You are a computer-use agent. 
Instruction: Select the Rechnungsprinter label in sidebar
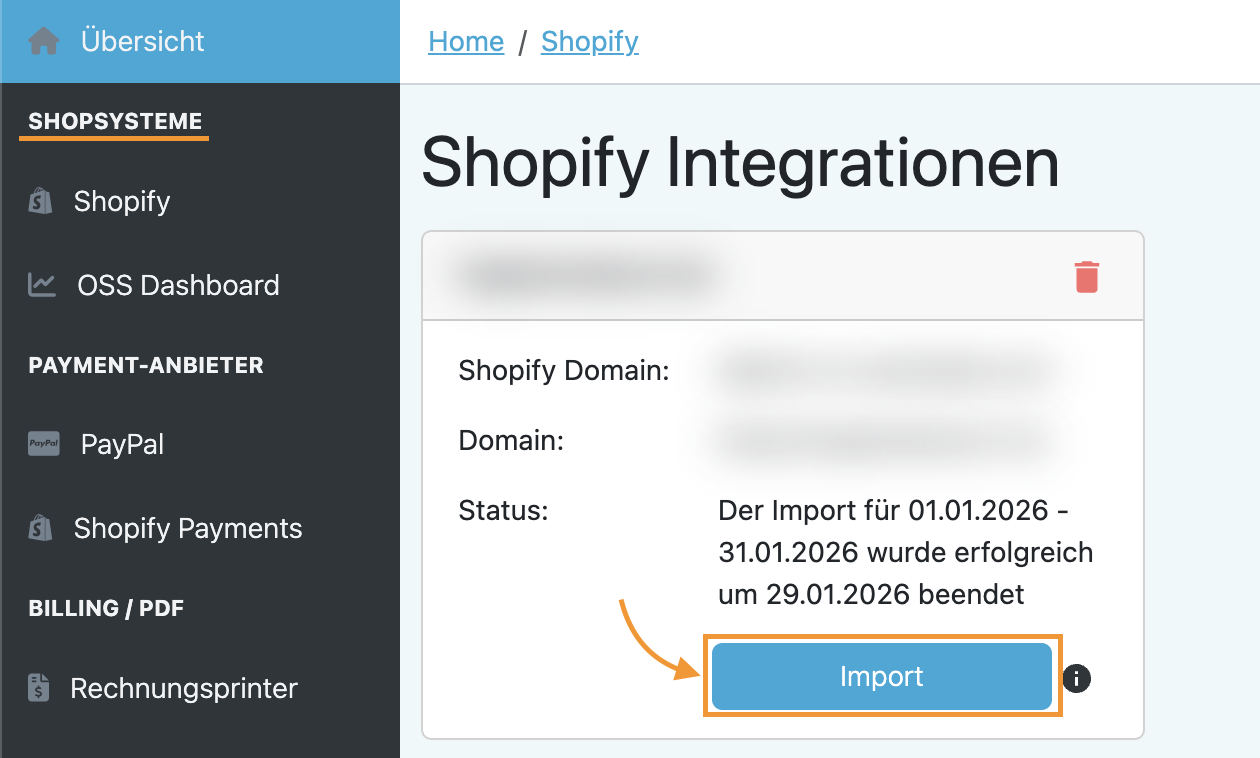point(184,688)
